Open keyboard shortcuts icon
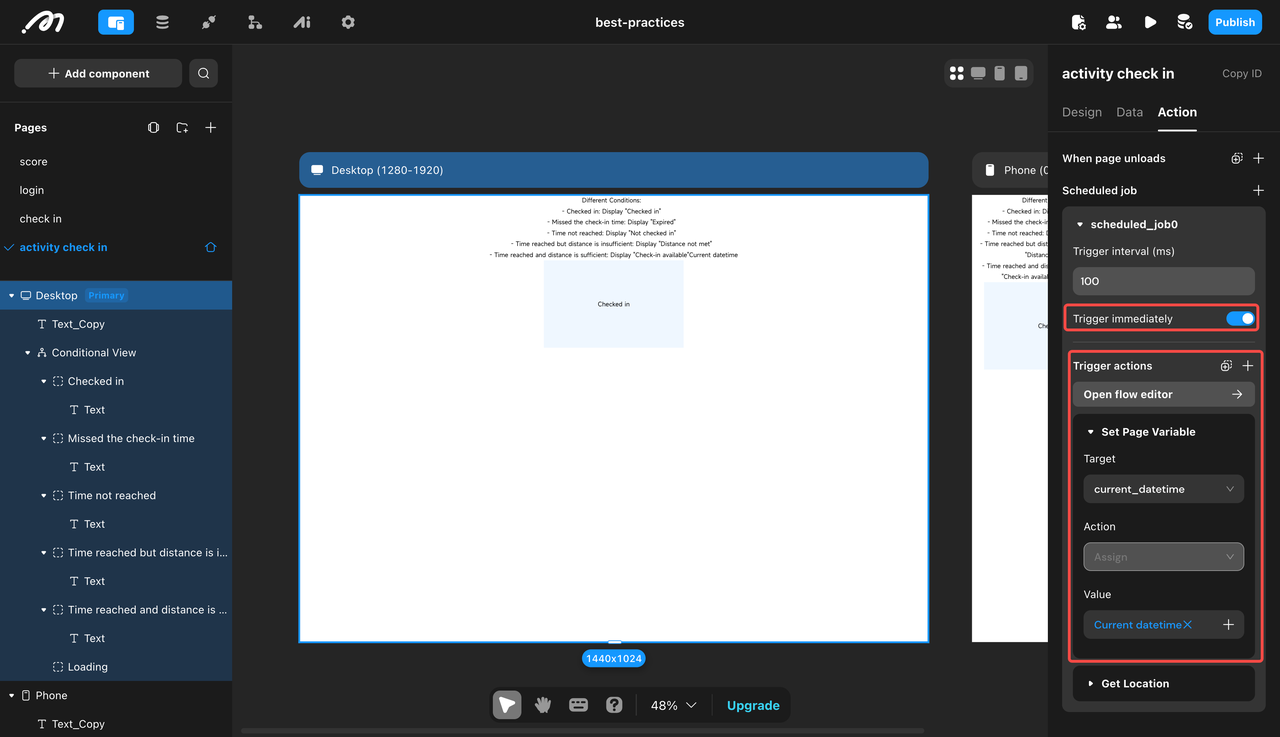The width and height of the screenshot is (1280, 737). 578,705
